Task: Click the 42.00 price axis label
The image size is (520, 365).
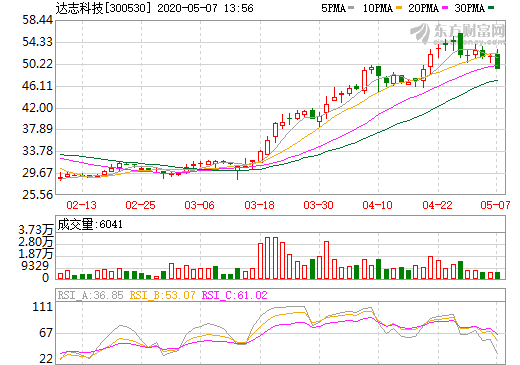Action: tap(38, 108)
